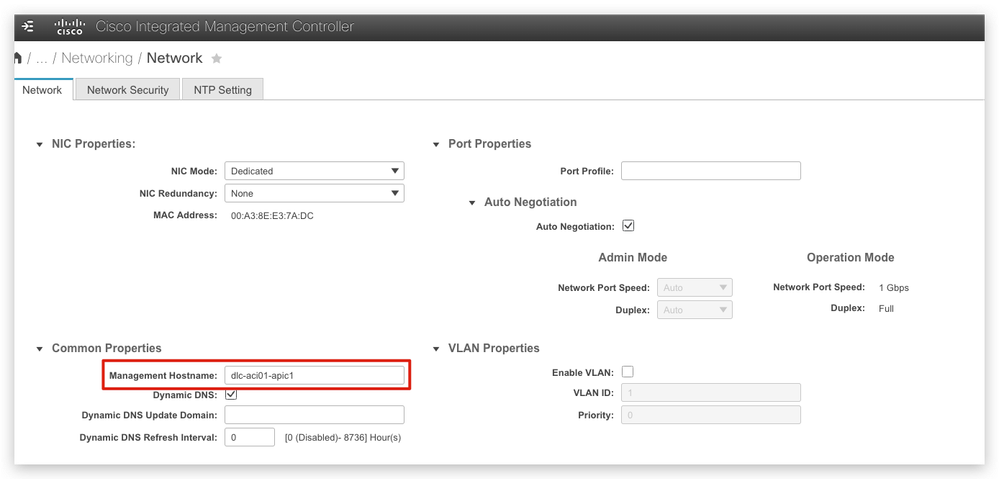This screenshot has width=999, height=479.
Task: Click the Management Hostname field
Action: coord(315,375)
